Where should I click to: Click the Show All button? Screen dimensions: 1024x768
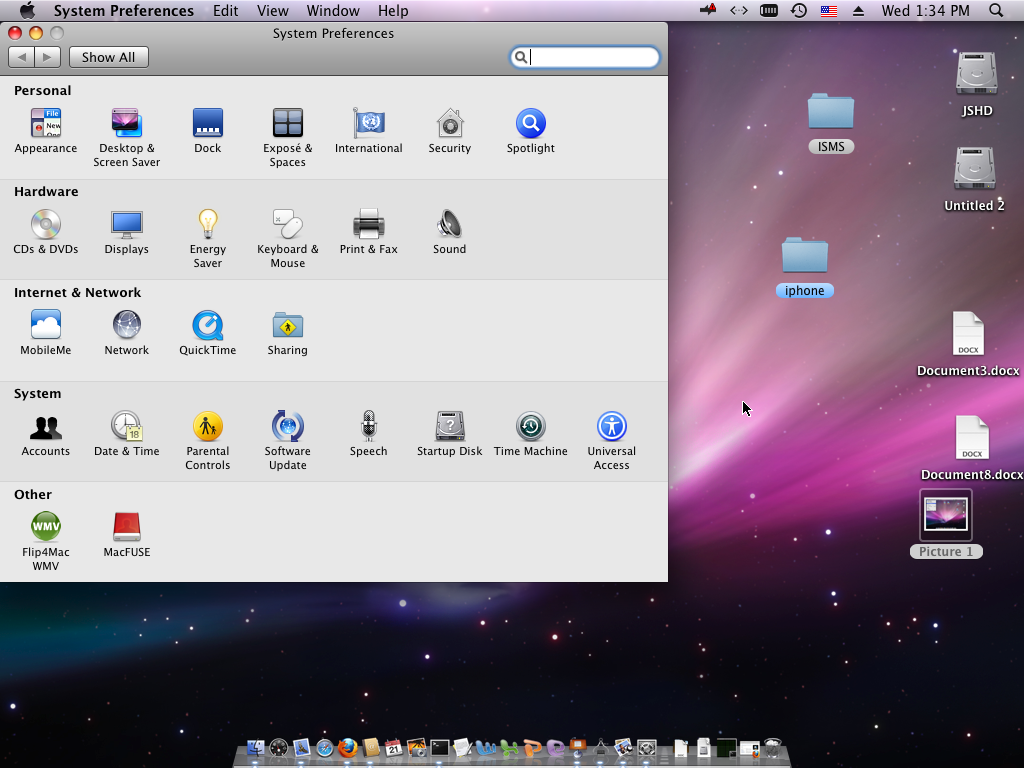coord(108,57)
